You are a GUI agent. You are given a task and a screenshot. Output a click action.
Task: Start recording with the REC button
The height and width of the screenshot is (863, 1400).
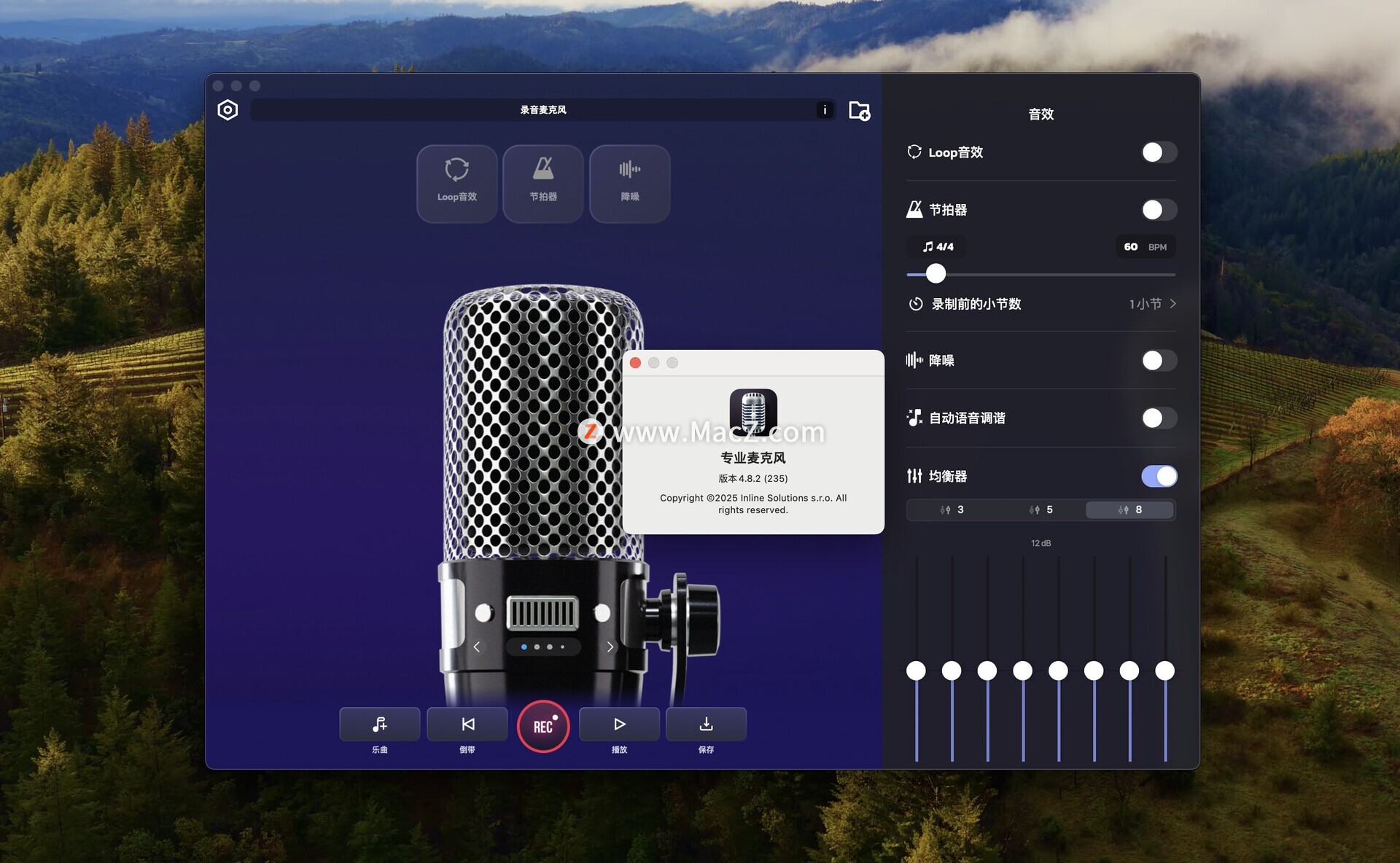543,726
